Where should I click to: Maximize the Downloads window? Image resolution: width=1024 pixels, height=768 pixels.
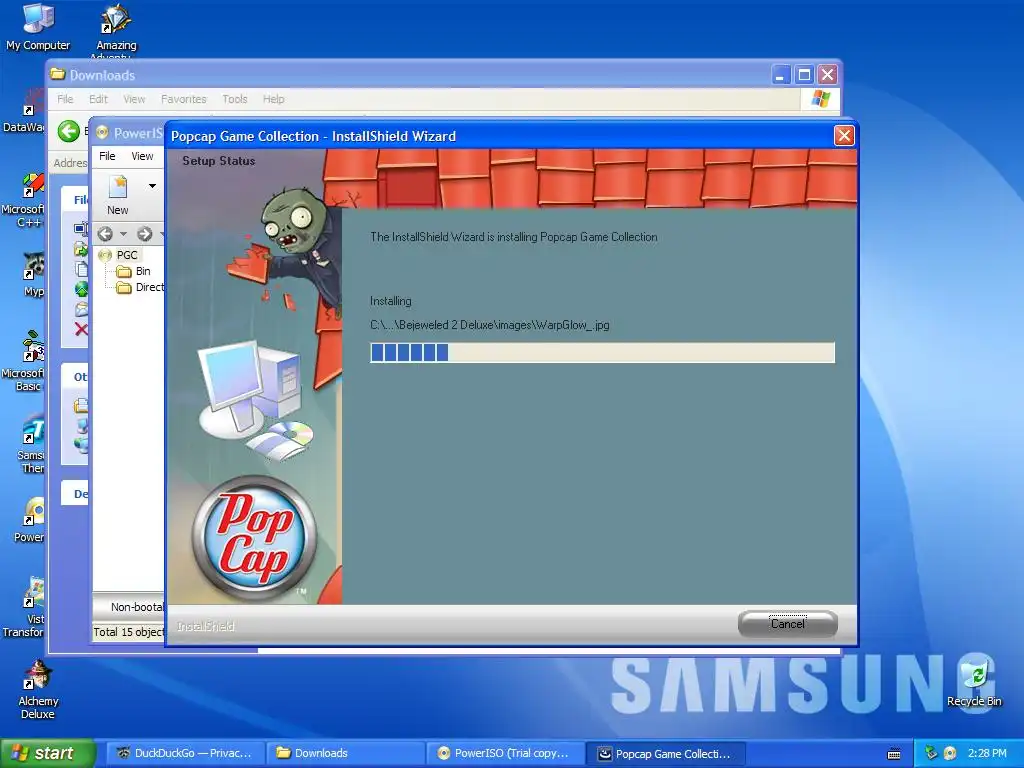(804, 74)
